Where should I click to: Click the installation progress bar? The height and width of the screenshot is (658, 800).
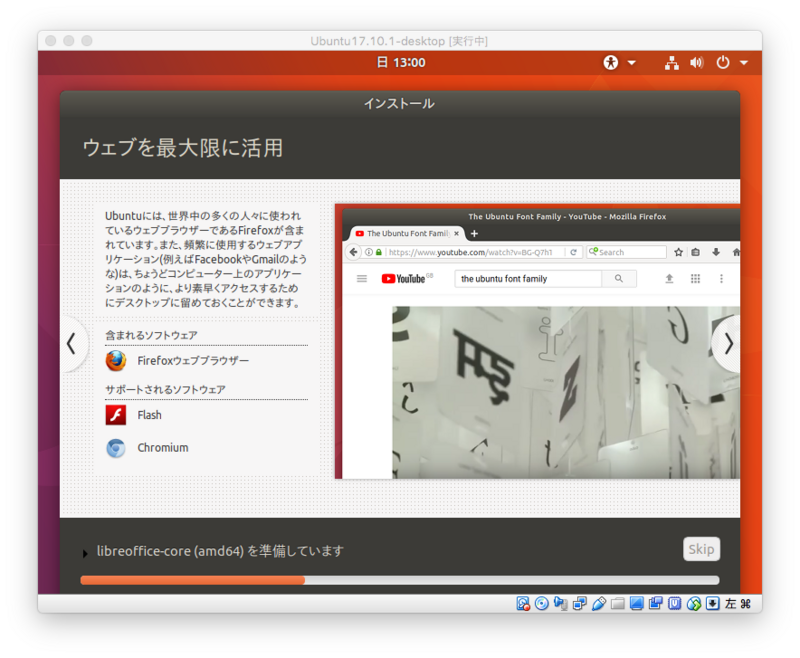click(400, 580)
